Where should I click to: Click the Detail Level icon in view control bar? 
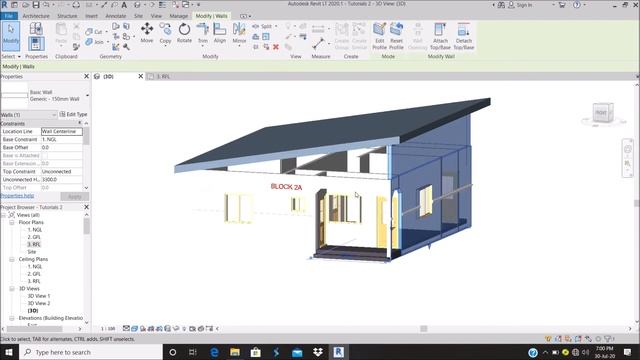[126, 329]
